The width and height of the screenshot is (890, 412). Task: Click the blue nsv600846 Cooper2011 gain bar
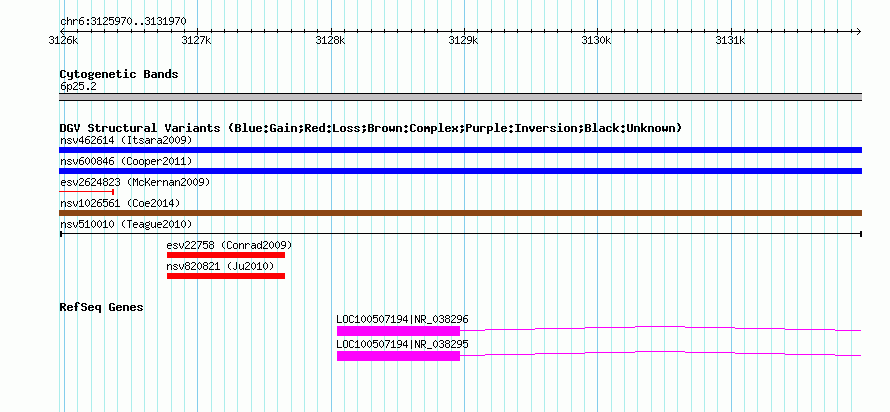[x=460, y=171]
